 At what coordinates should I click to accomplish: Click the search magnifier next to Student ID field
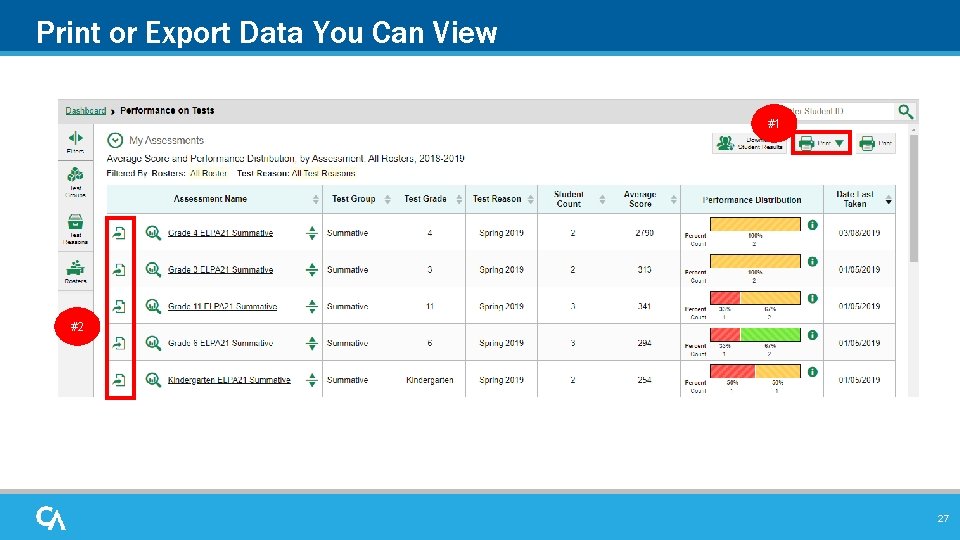coord(906,111)
